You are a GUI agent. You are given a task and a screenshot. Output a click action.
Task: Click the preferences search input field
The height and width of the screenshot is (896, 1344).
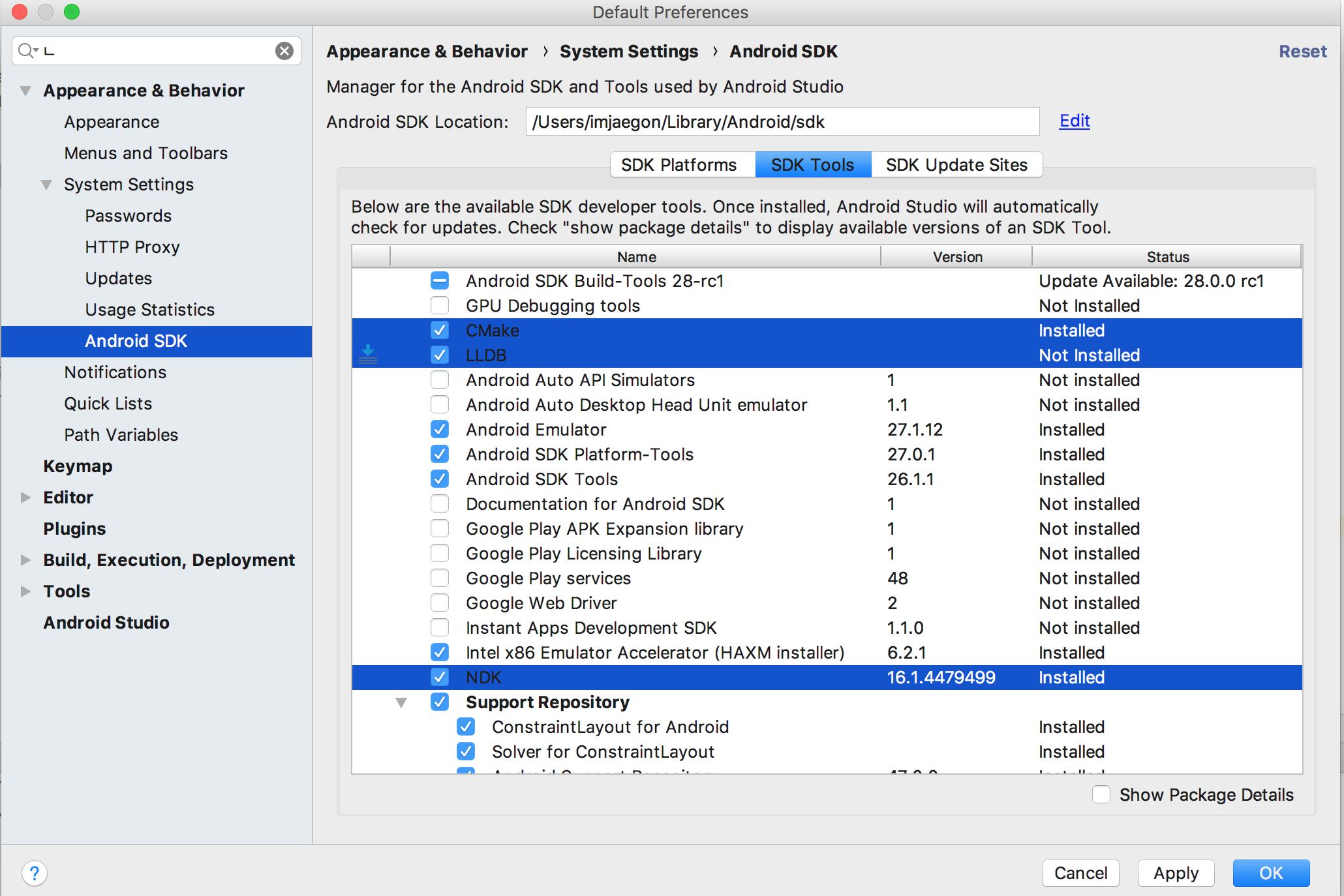click(x=157, y=51)
